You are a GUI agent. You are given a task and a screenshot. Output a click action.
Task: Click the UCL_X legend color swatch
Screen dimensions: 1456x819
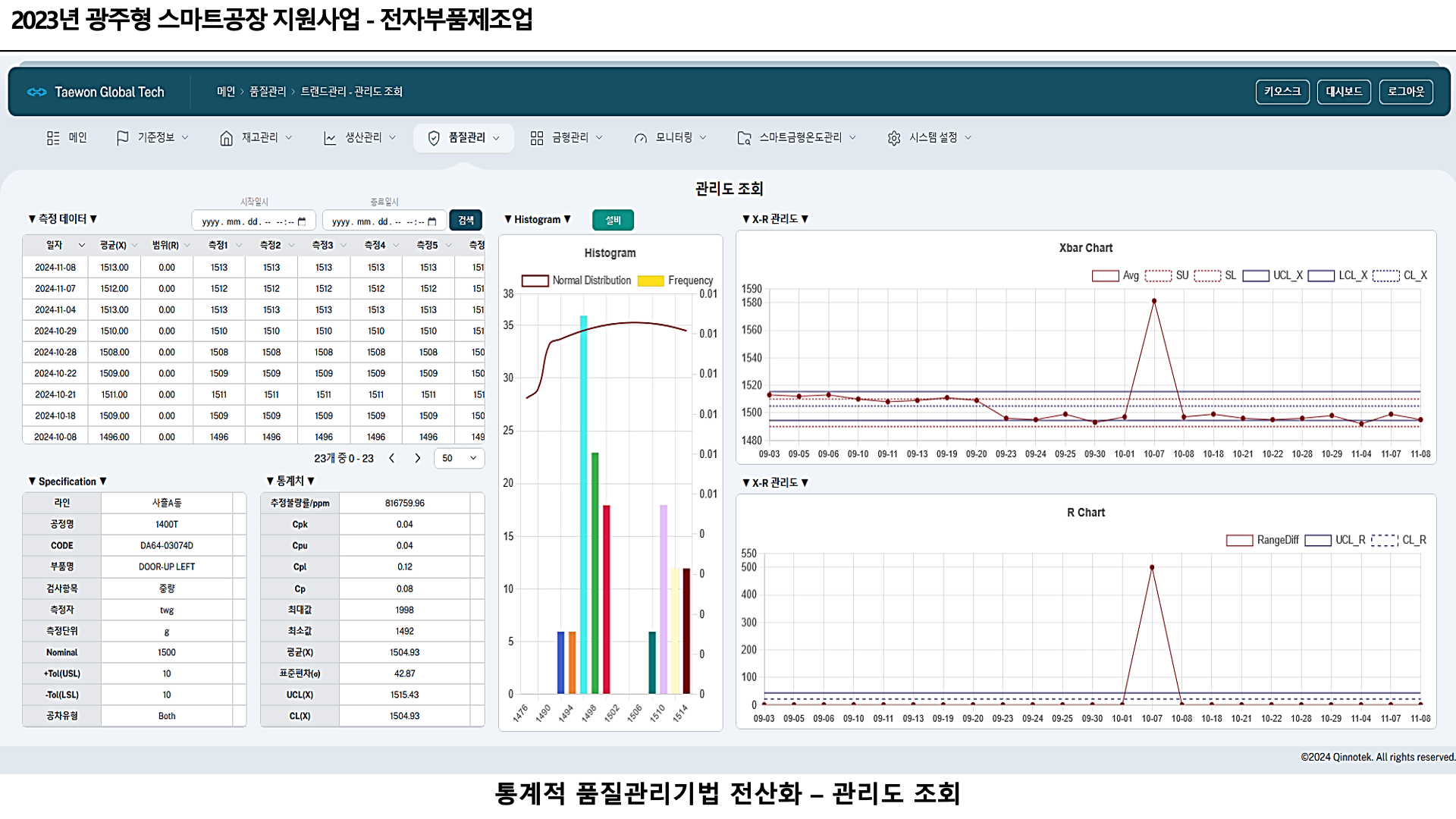pyautogui.click(x=1256, y=276)
